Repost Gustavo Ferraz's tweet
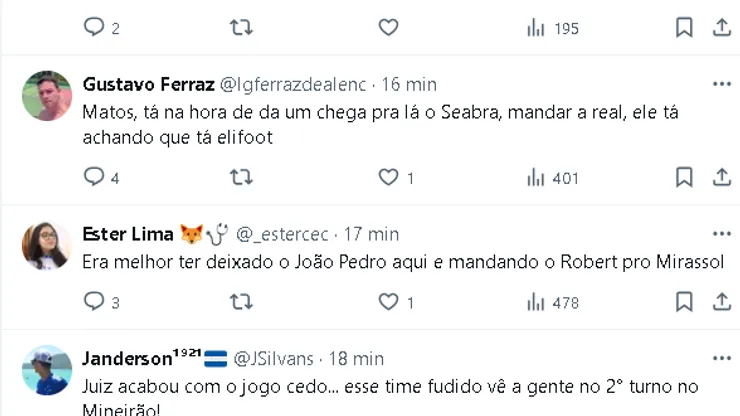 pyautogui.click(x=241, y=177)
